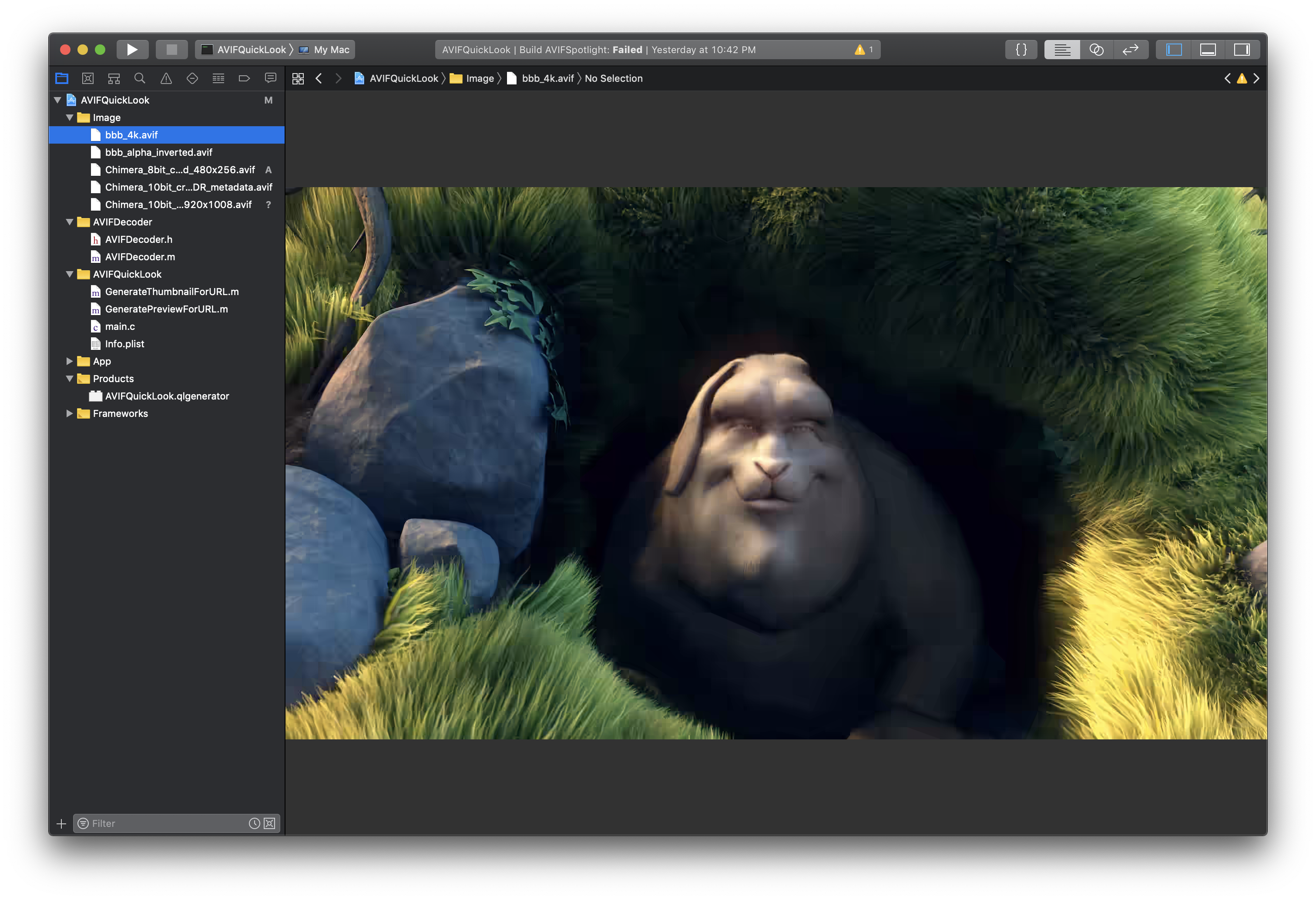Open GenerateThumbnailForURL.m

(167, 292)
